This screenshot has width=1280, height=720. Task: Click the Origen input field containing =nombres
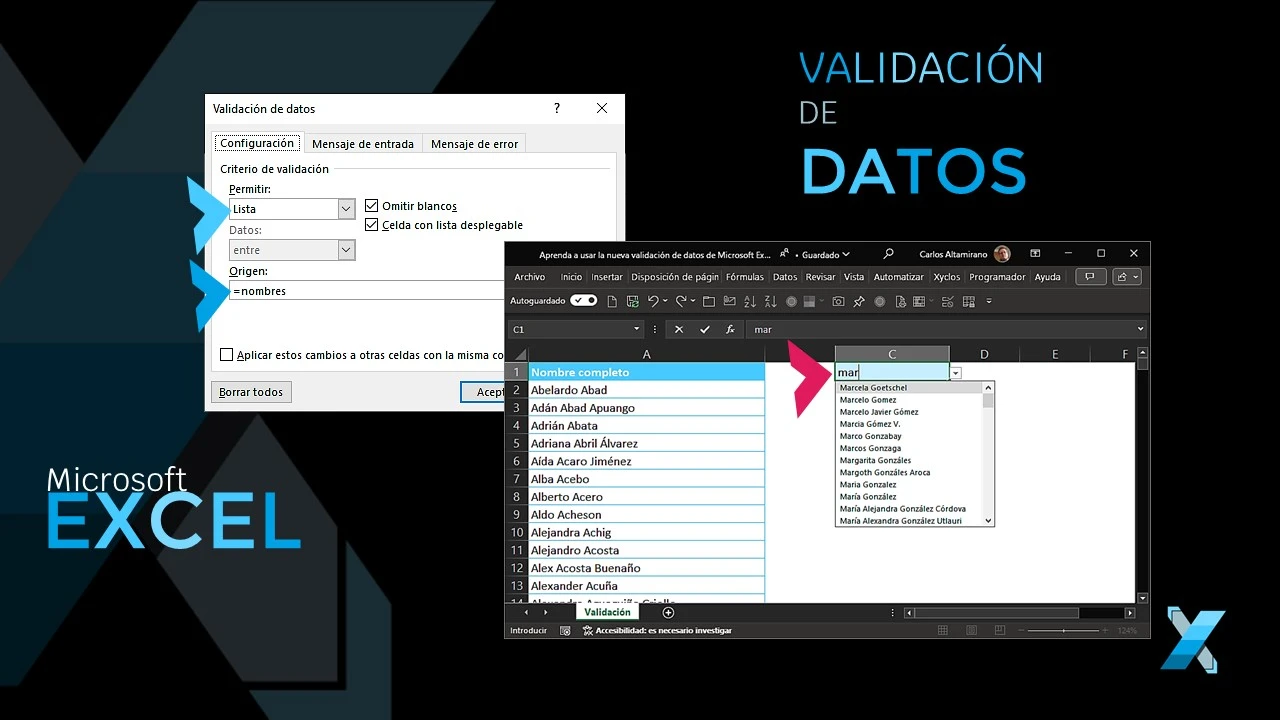pos(366,291)
